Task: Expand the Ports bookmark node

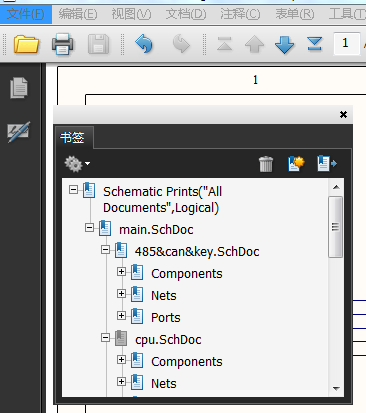Action: click(x=121, y=315)
